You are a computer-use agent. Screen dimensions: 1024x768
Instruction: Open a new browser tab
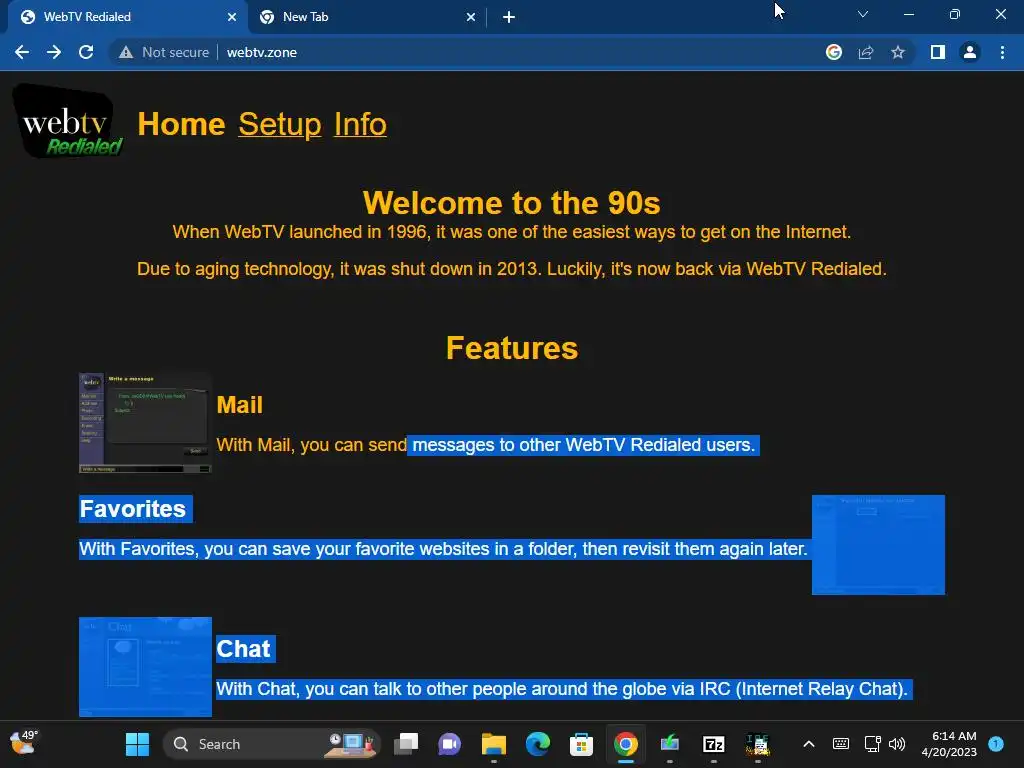509,17
